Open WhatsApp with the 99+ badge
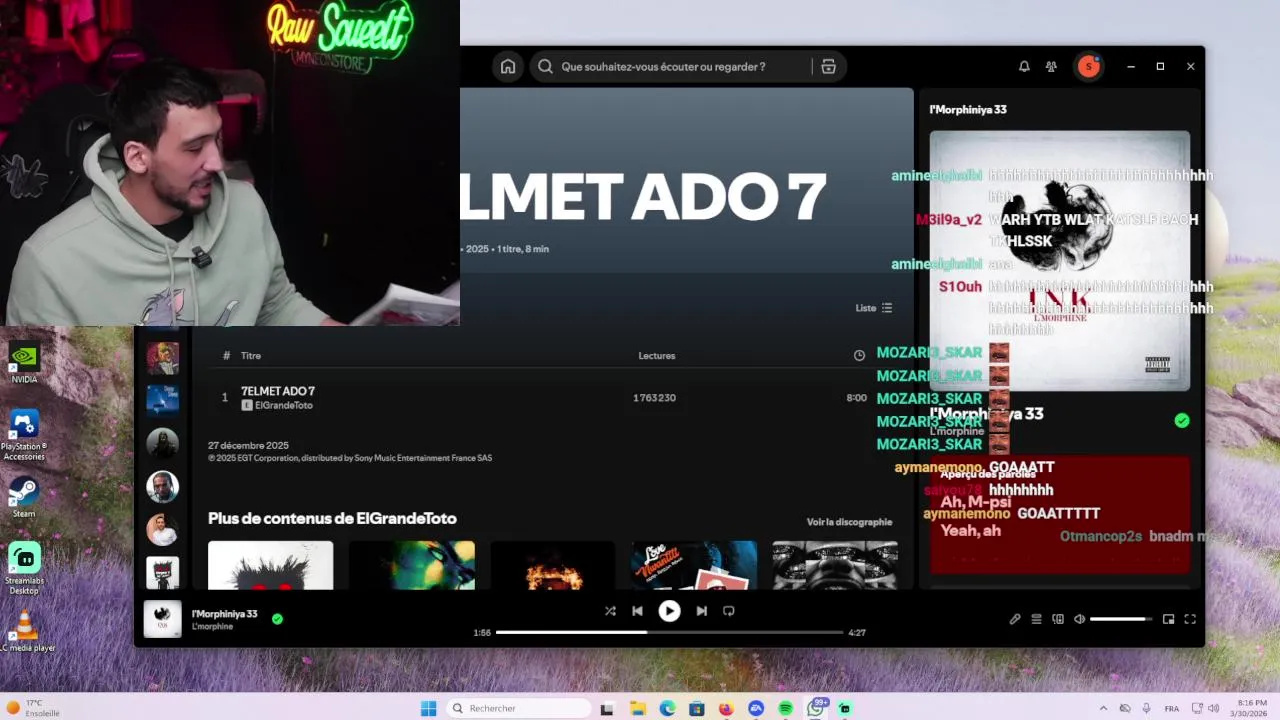Viewport: 1280px width, 720px height. (x=817, y=708)
